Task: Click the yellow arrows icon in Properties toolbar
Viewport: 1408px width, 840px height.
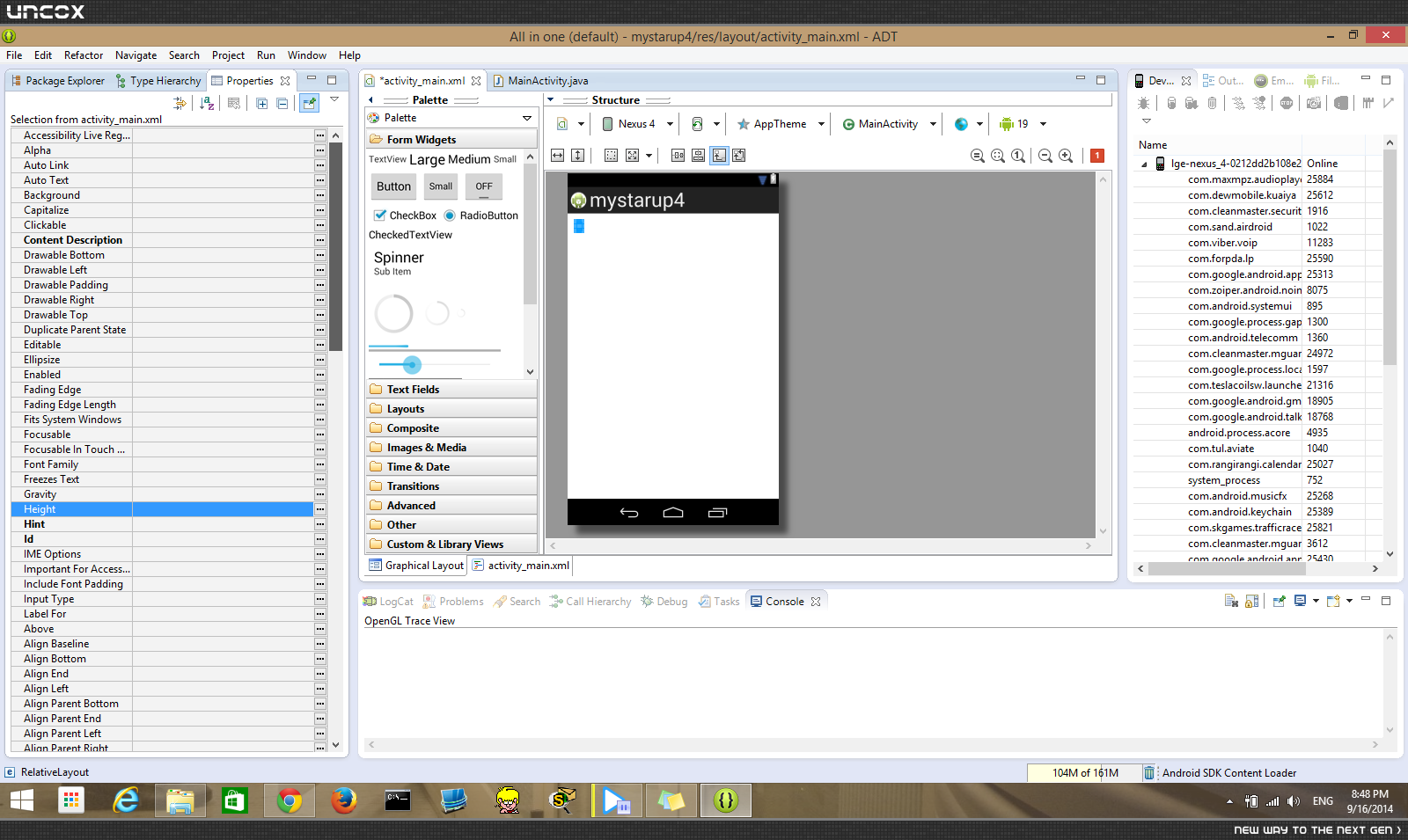Action: click(x=180, y=103)
